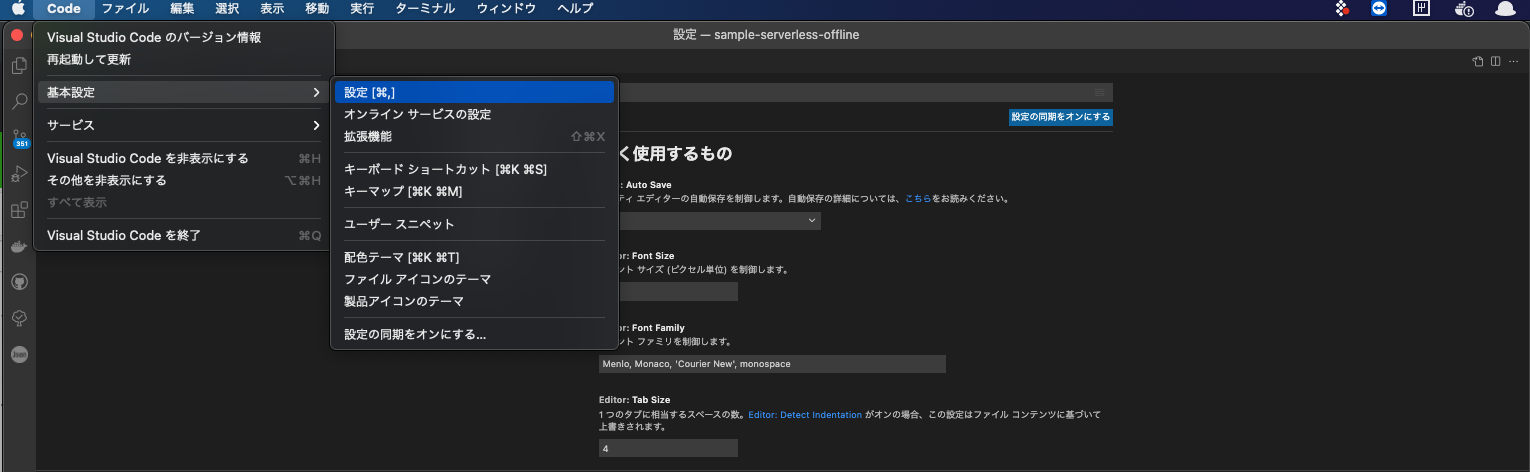Screen dimensions: 1530x472
Task: Choose Visual Studio Code を非表示にする
Action: point(184,158)
